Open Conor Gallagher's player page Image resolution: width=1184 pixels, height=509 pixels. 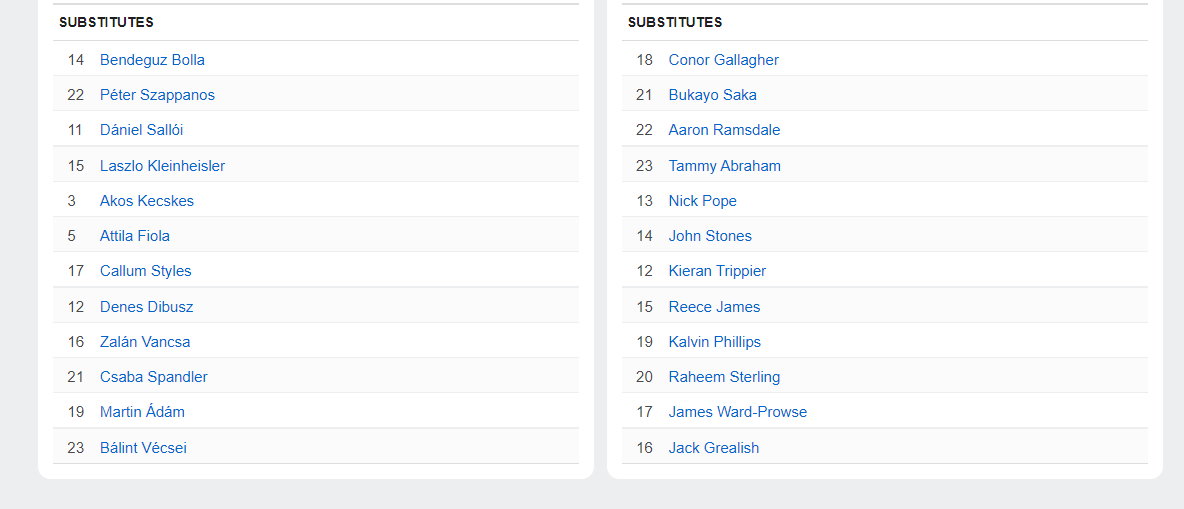coord(723,60)
